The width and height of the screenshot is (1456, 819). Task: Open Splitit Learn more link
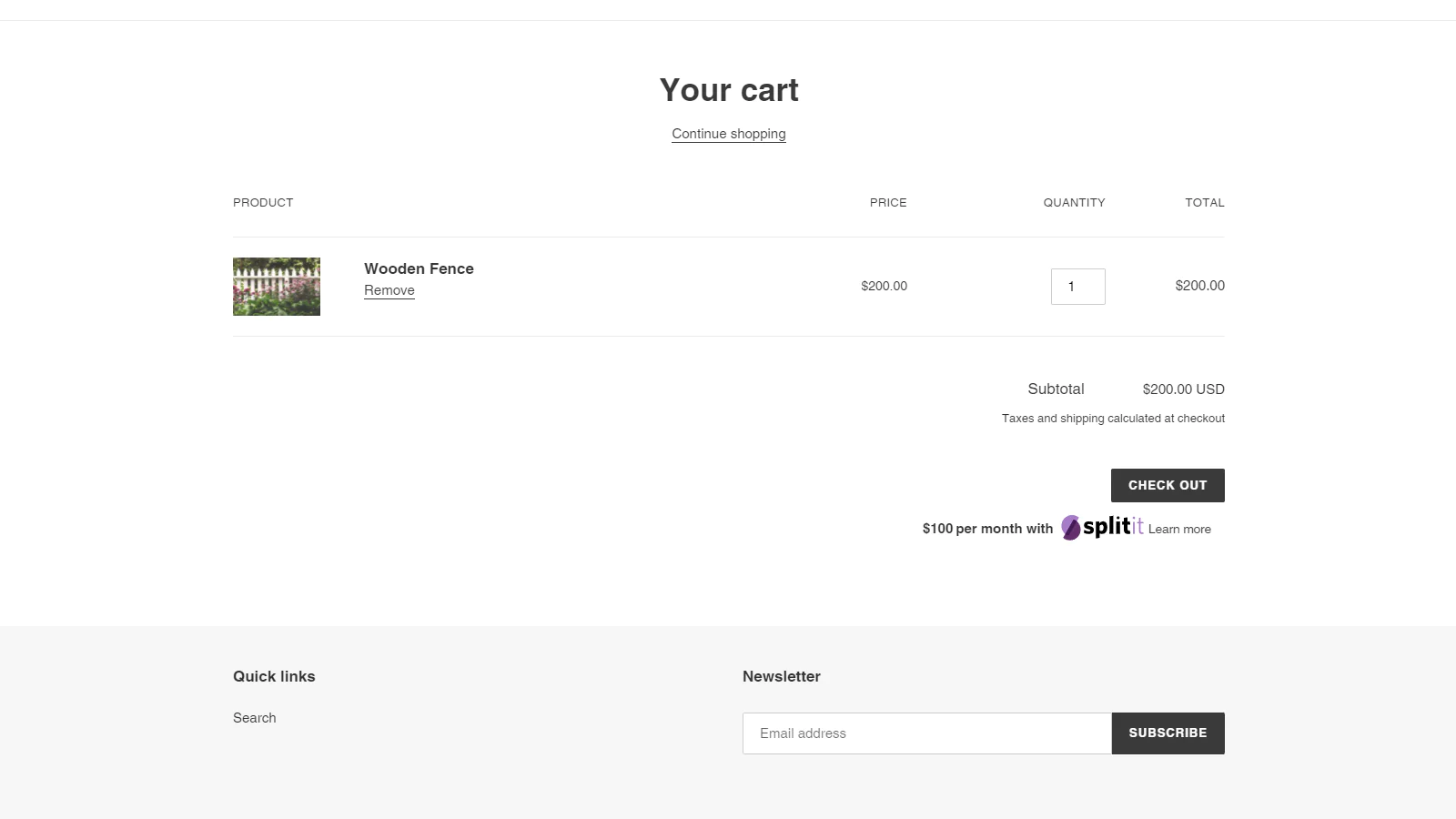[1179, 529]
